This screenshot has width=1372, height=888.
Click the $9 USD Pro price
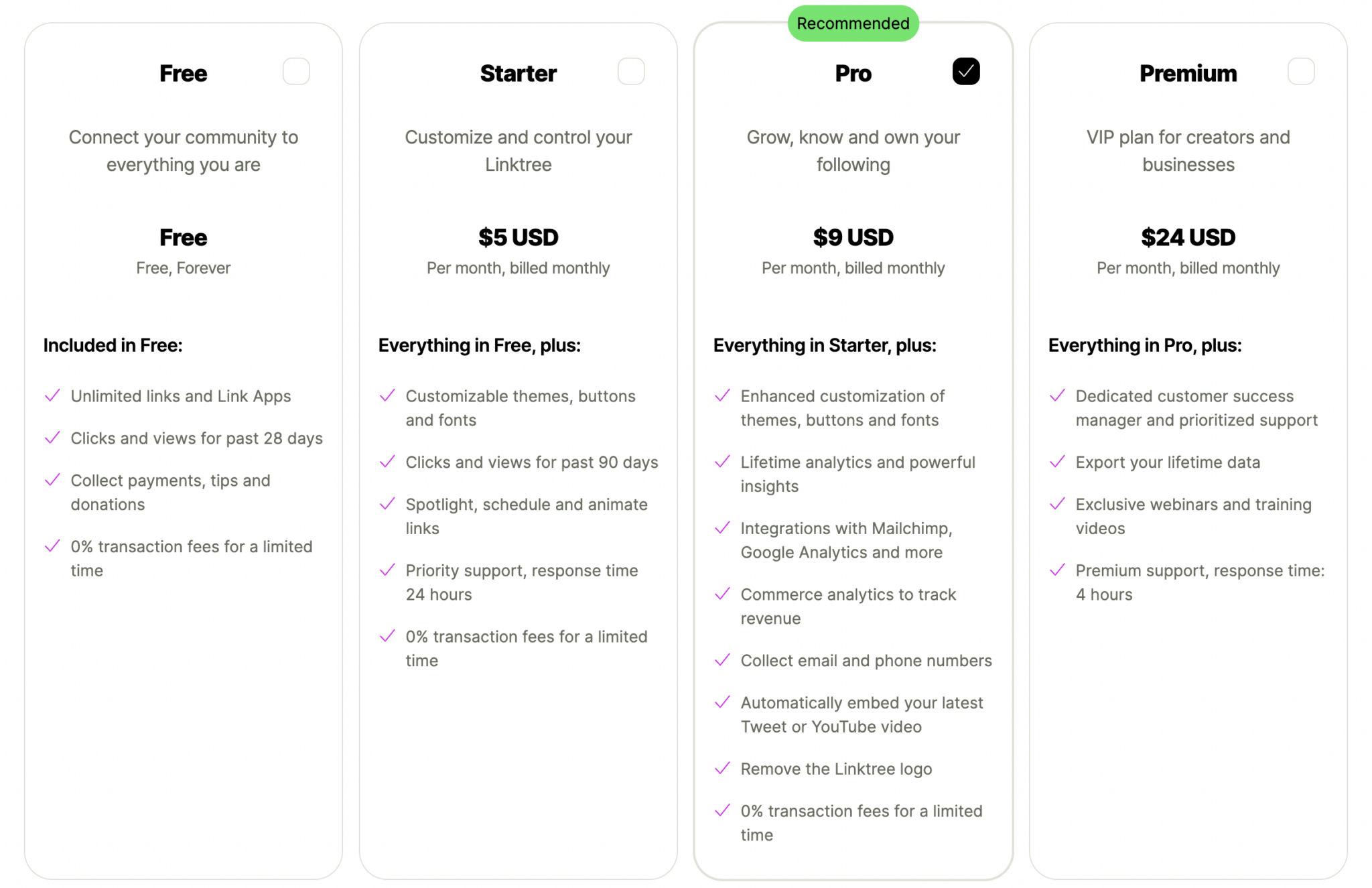[853, 237]
